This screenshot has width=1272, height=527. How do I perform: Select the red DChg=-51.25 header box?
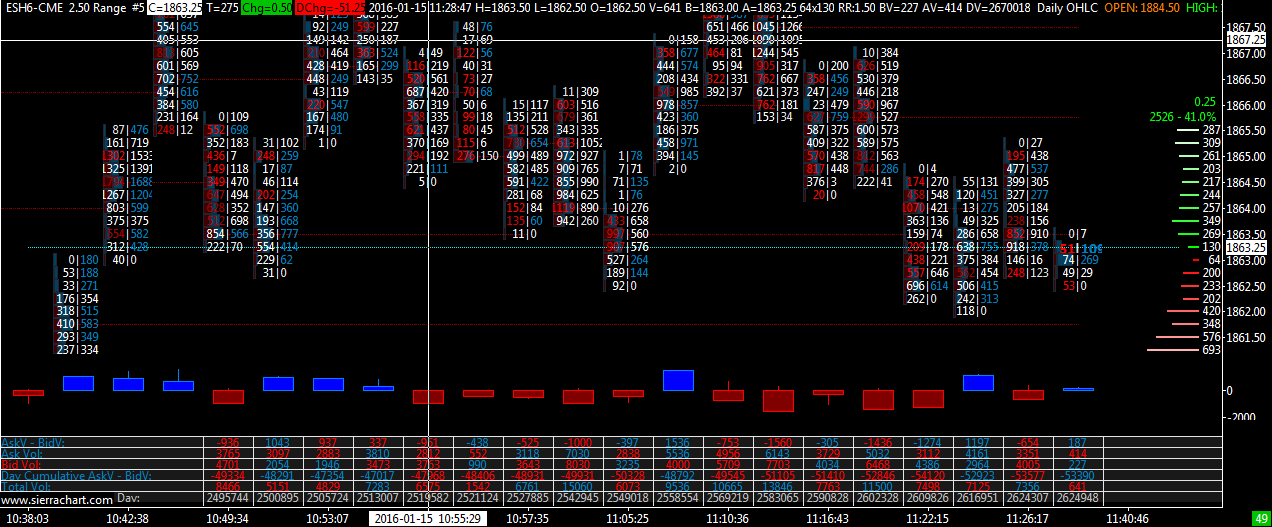(x=329, y=7)
